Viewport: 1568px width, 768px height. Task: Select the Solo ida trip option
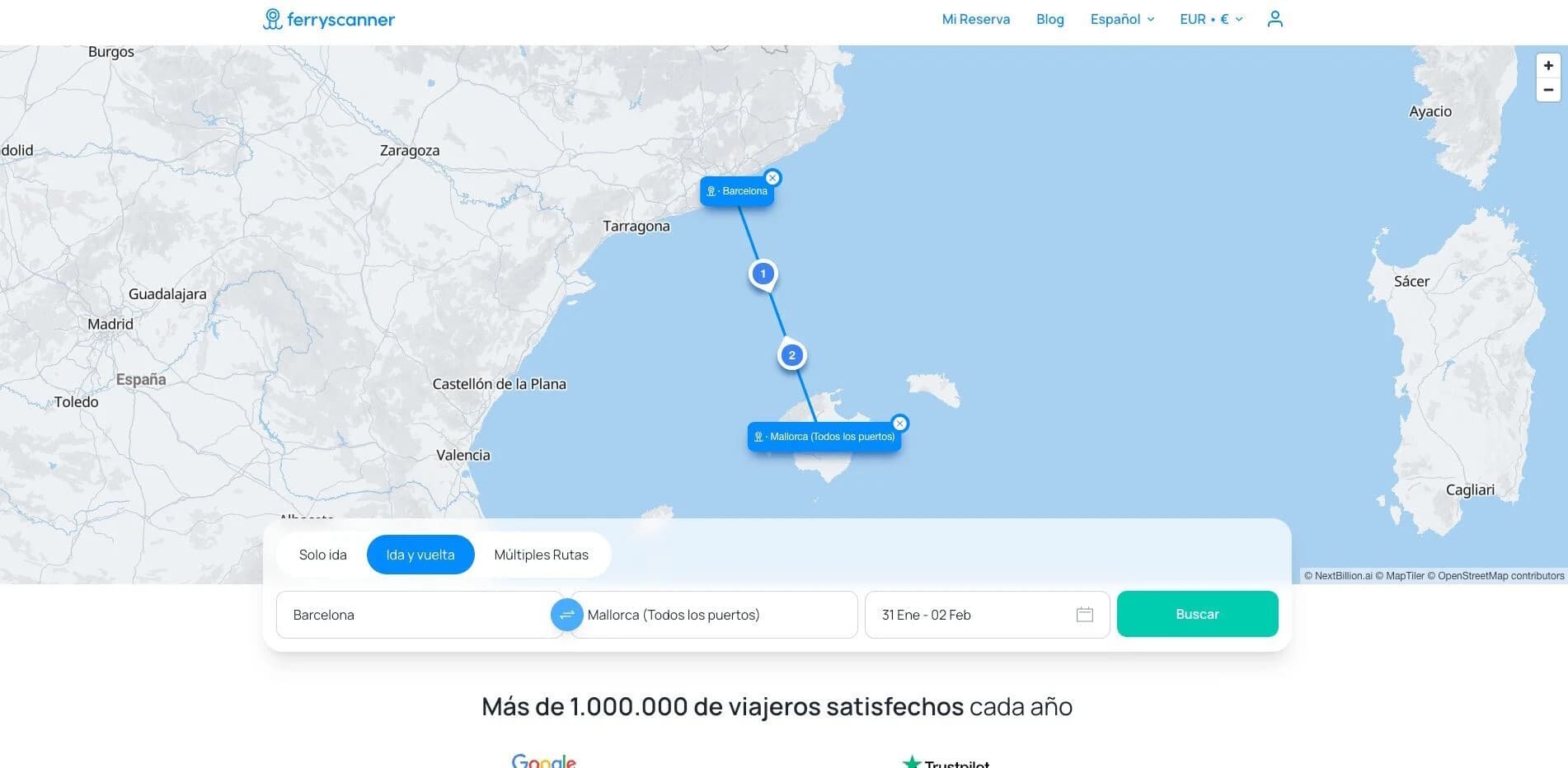[x=323, y=555]
